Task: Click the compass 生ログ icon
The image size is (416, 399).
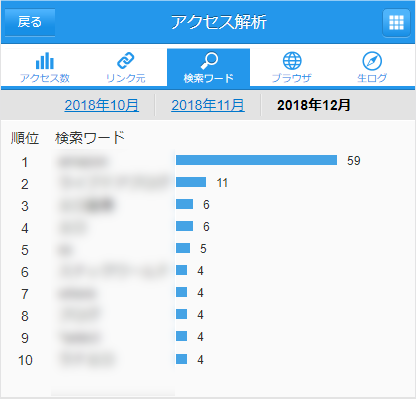Action: click(372, 61)
